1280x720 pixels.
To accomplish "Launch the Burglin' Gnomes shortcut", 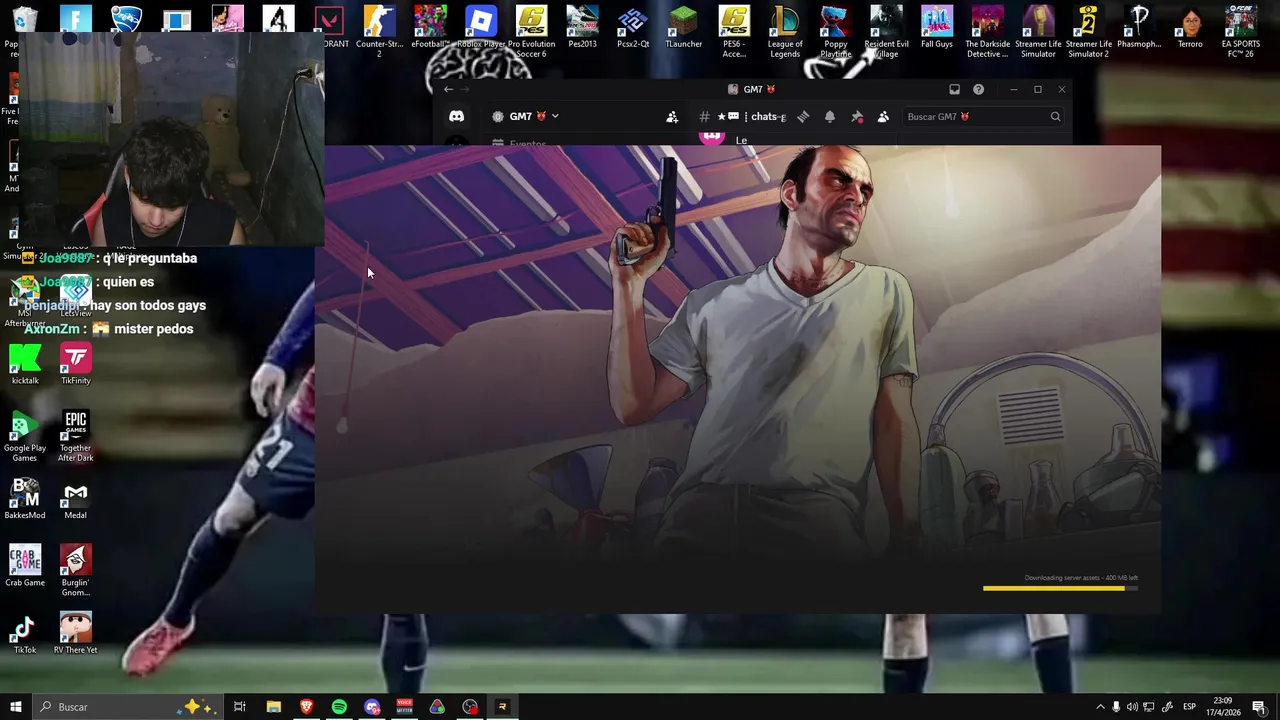I will tap(76, 571).
